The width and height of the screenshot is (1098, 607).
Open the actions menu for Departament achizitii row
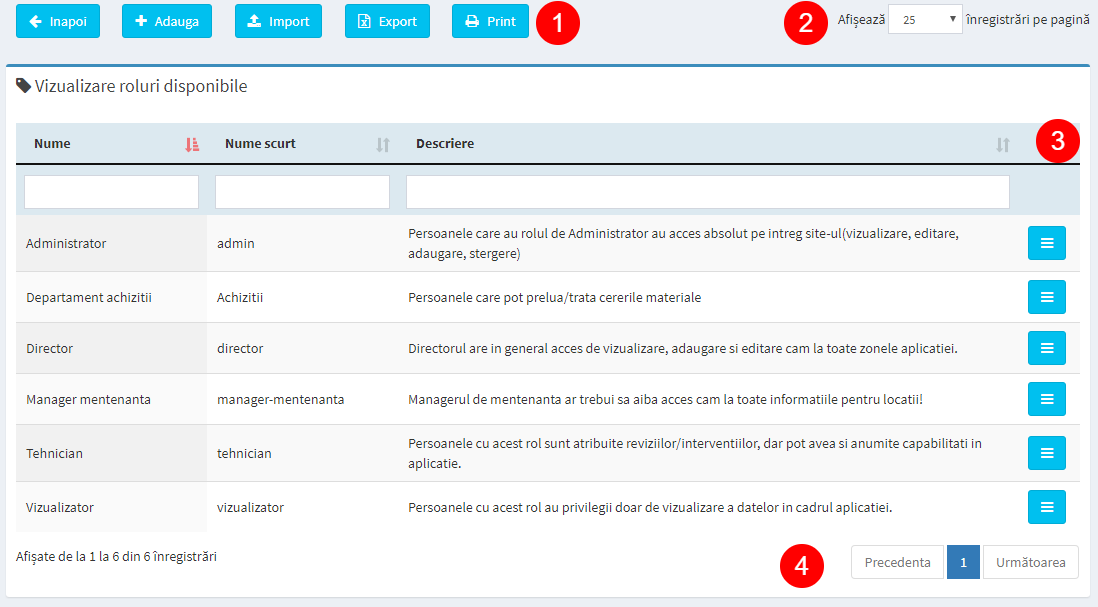point(1047,297)
